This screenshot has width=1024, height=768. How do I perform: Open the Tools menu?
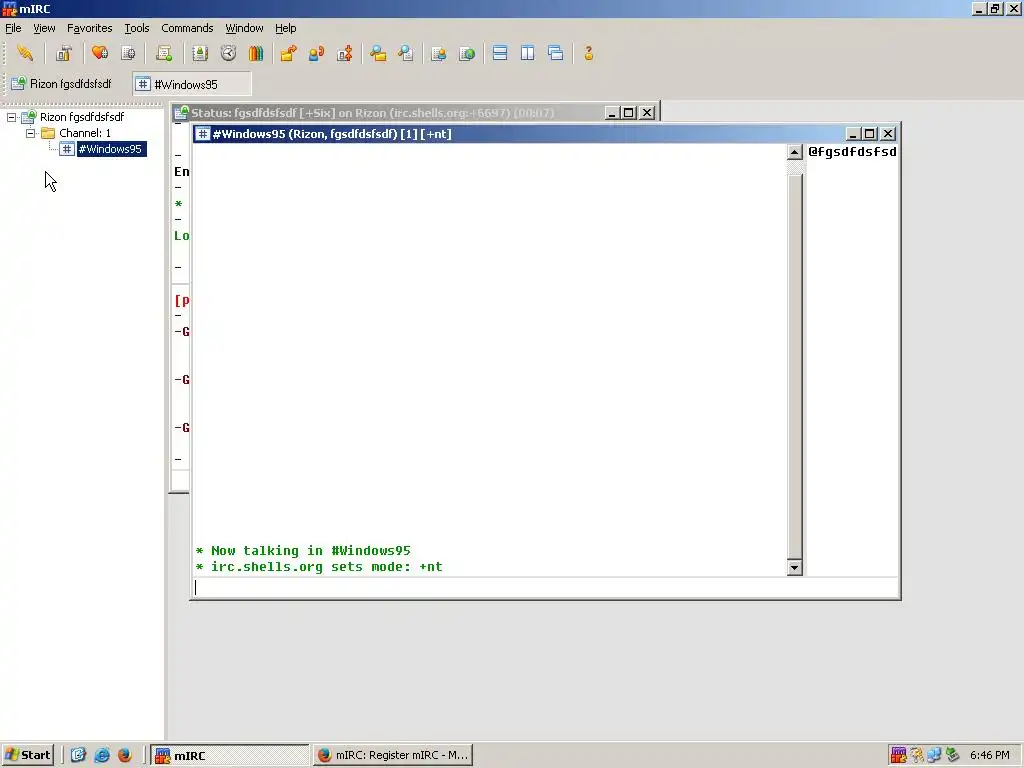point(136,28)
